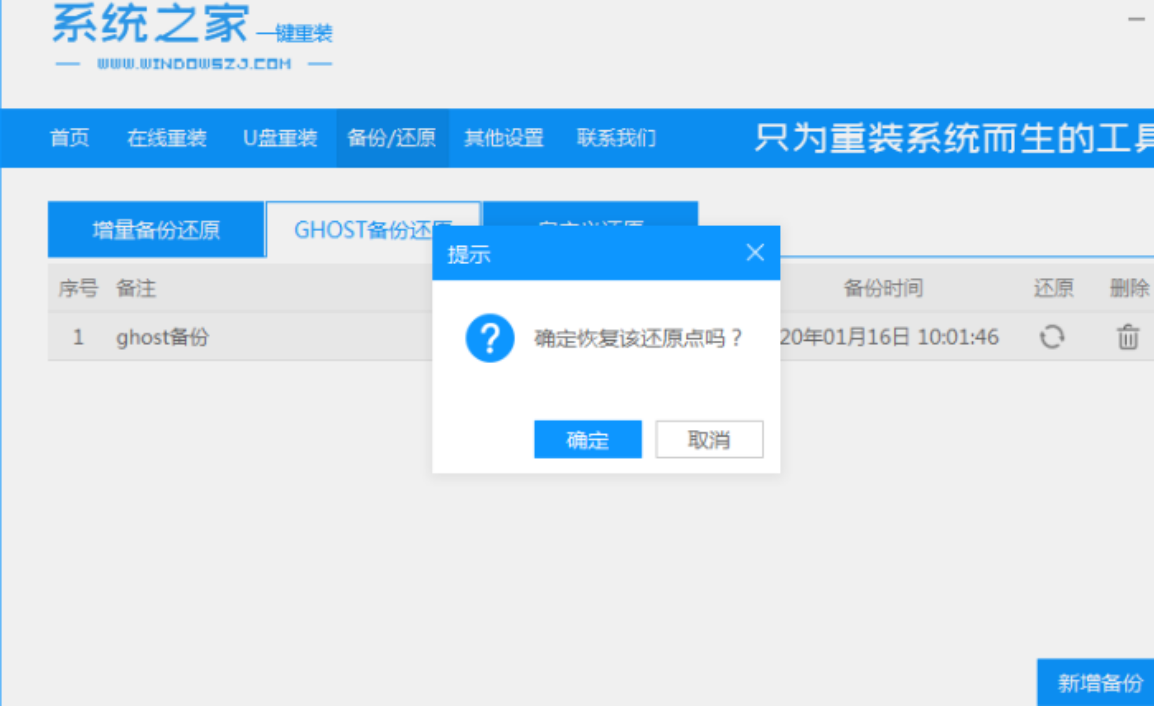Confirm restore by pressing 确定
The image size is (1154, 710).
point(587,440)
